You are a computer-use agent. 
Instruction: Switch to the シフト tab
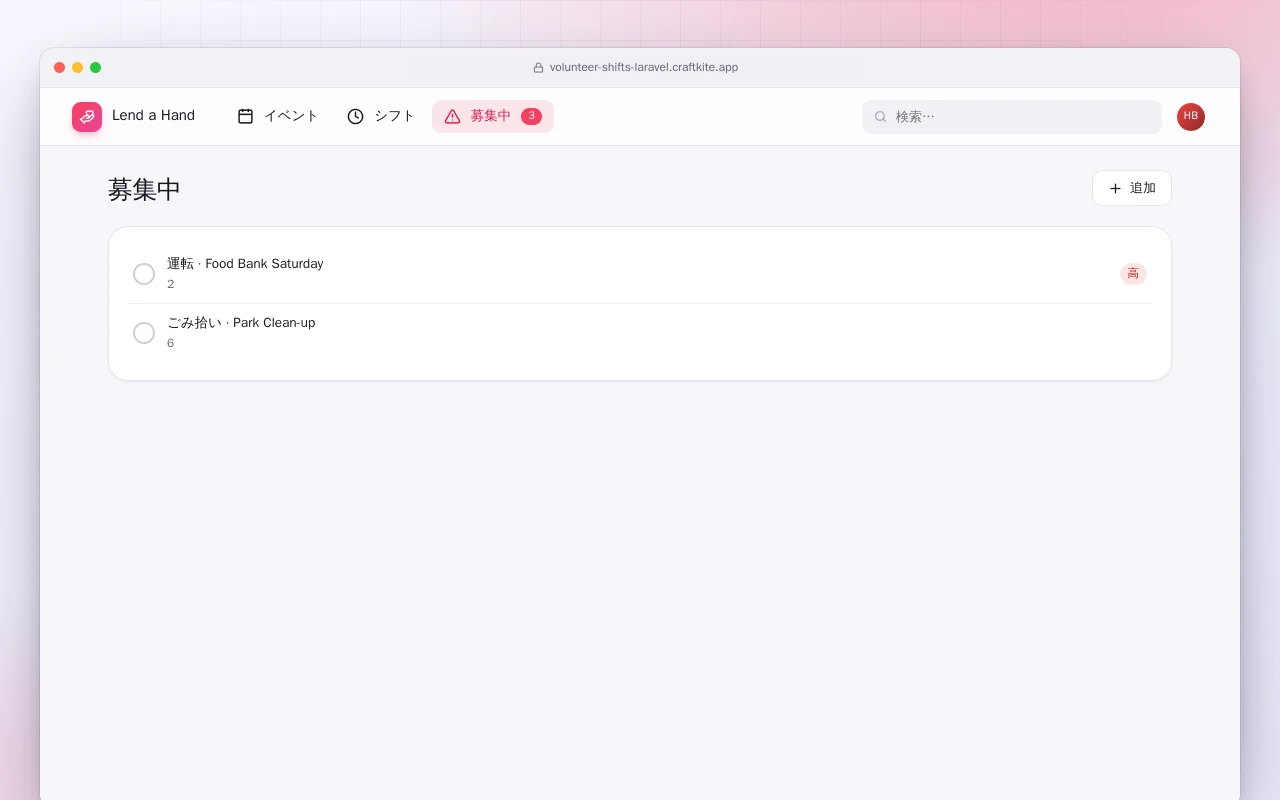380,116
